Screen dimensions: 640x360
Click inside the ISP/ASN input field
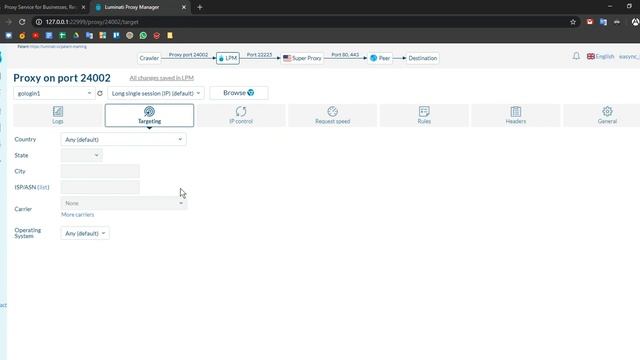[100, 187]
